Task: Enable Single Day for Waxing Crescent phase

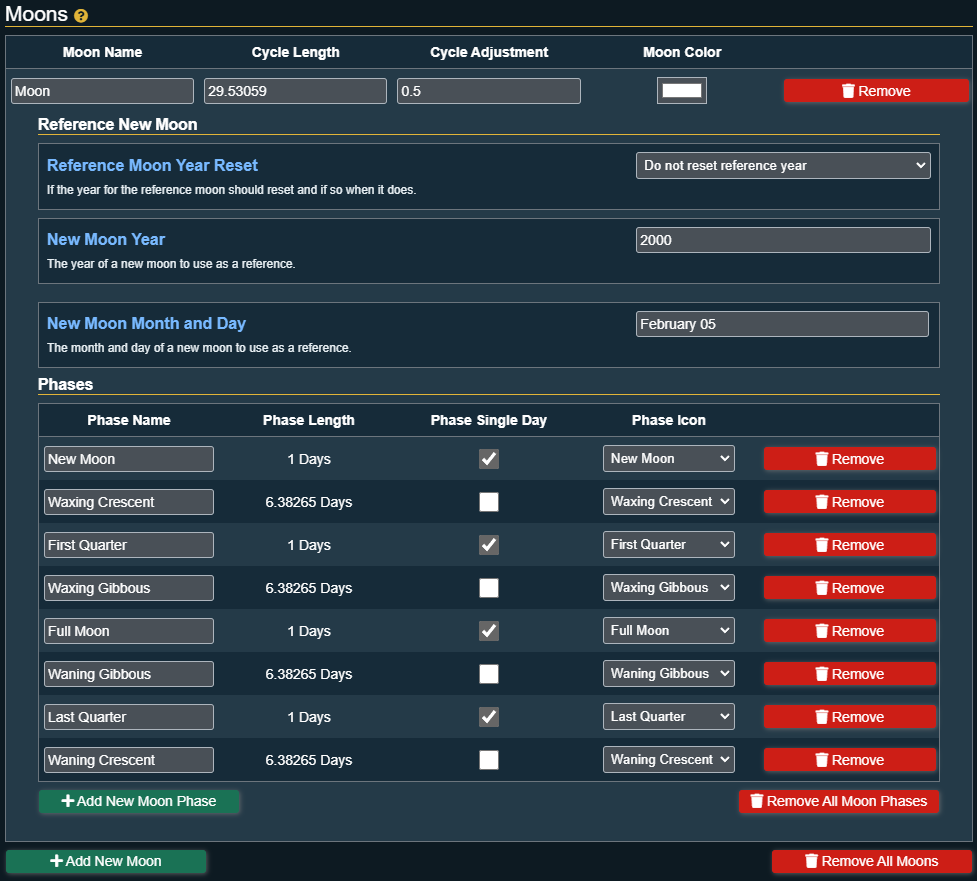Action: pos(489,502)
